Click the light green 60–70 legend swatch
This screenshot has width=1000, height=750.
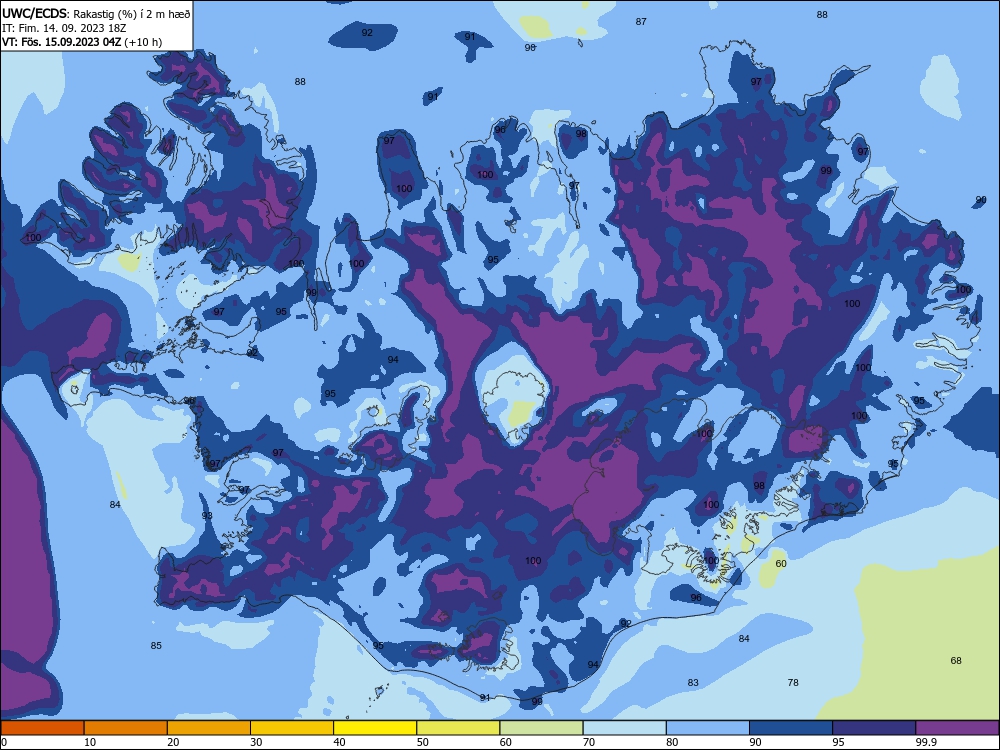tap(541, 728)
